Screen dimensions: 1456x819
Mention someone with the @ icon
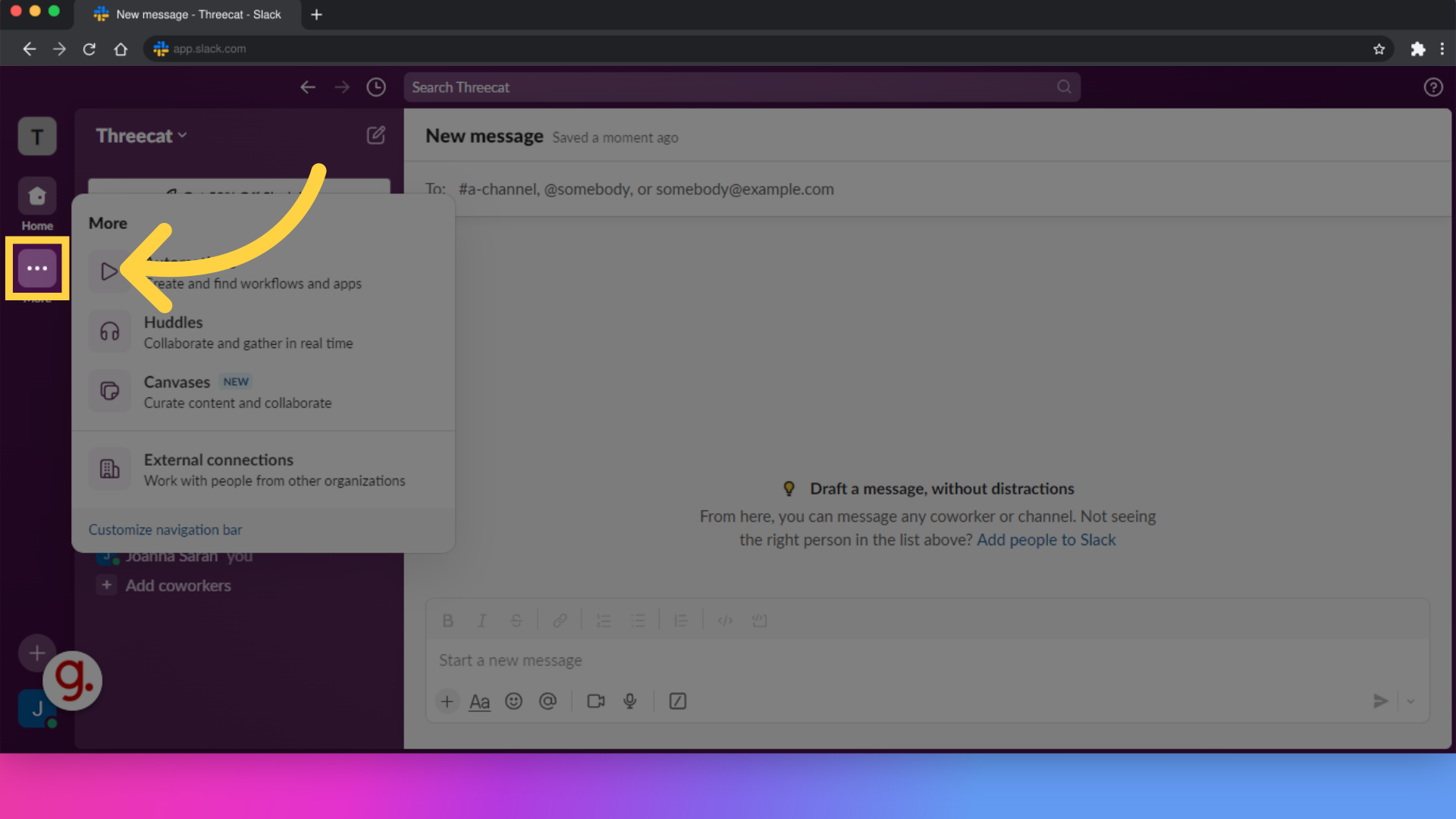[x=548, y=701]
